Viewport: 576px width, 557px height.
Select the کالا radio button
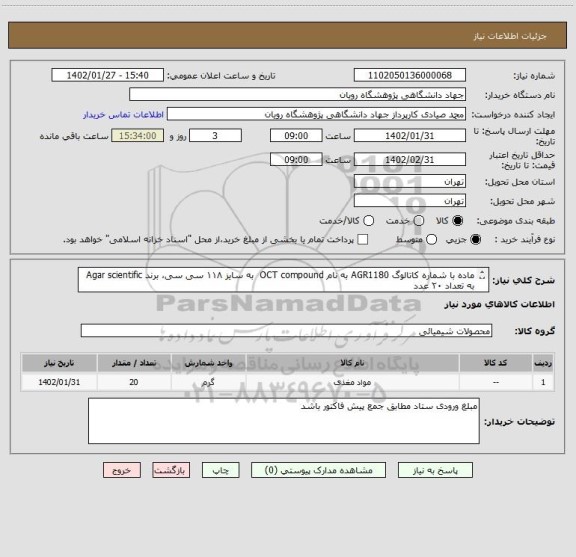click(x=458, y=221)
